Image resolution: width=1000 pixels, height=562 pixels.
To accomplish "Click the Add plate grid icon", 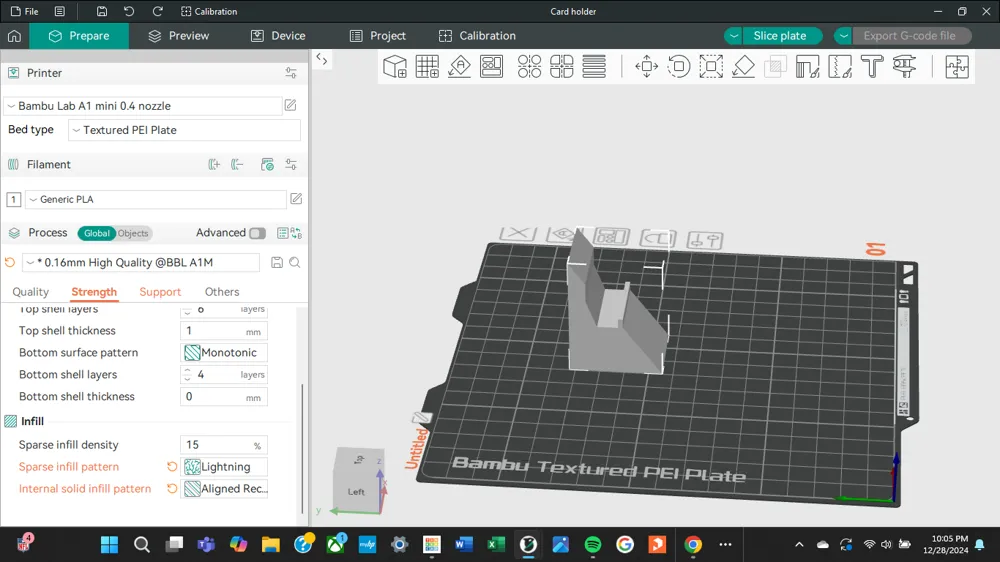I will (427, 66).
